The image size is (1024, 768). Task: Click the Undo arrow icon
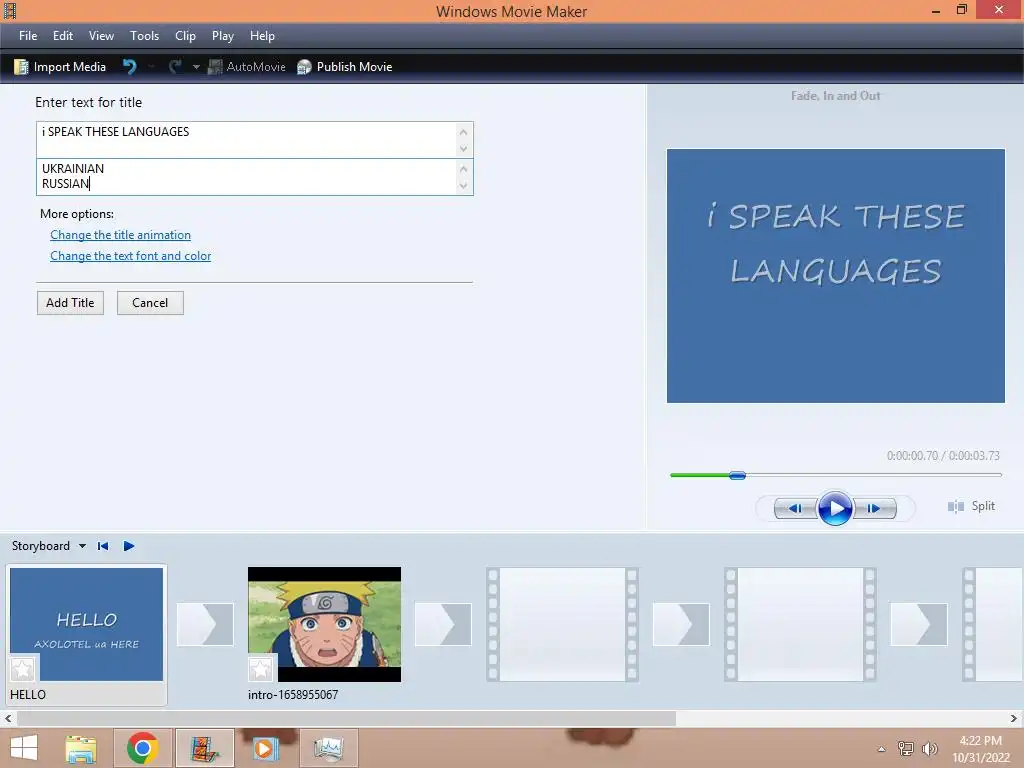point(129,67)
